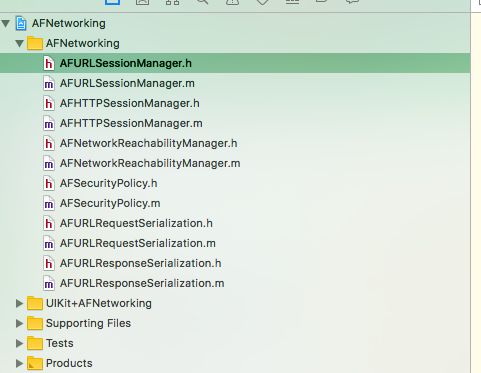Viewport: 481px width, 373px height.
Task: Select the Supporting Files folder
Action: click(35, 323)
